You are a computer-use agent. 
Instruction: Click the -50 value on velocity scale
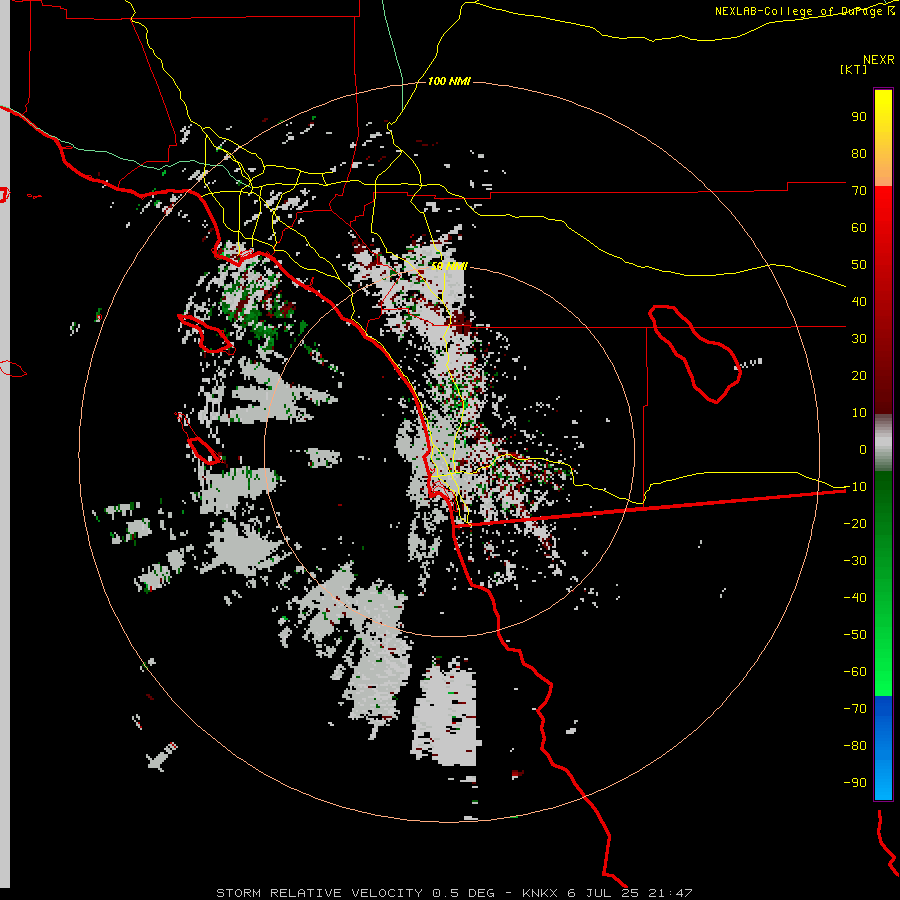pyautogui.click(x=855, y=635)
